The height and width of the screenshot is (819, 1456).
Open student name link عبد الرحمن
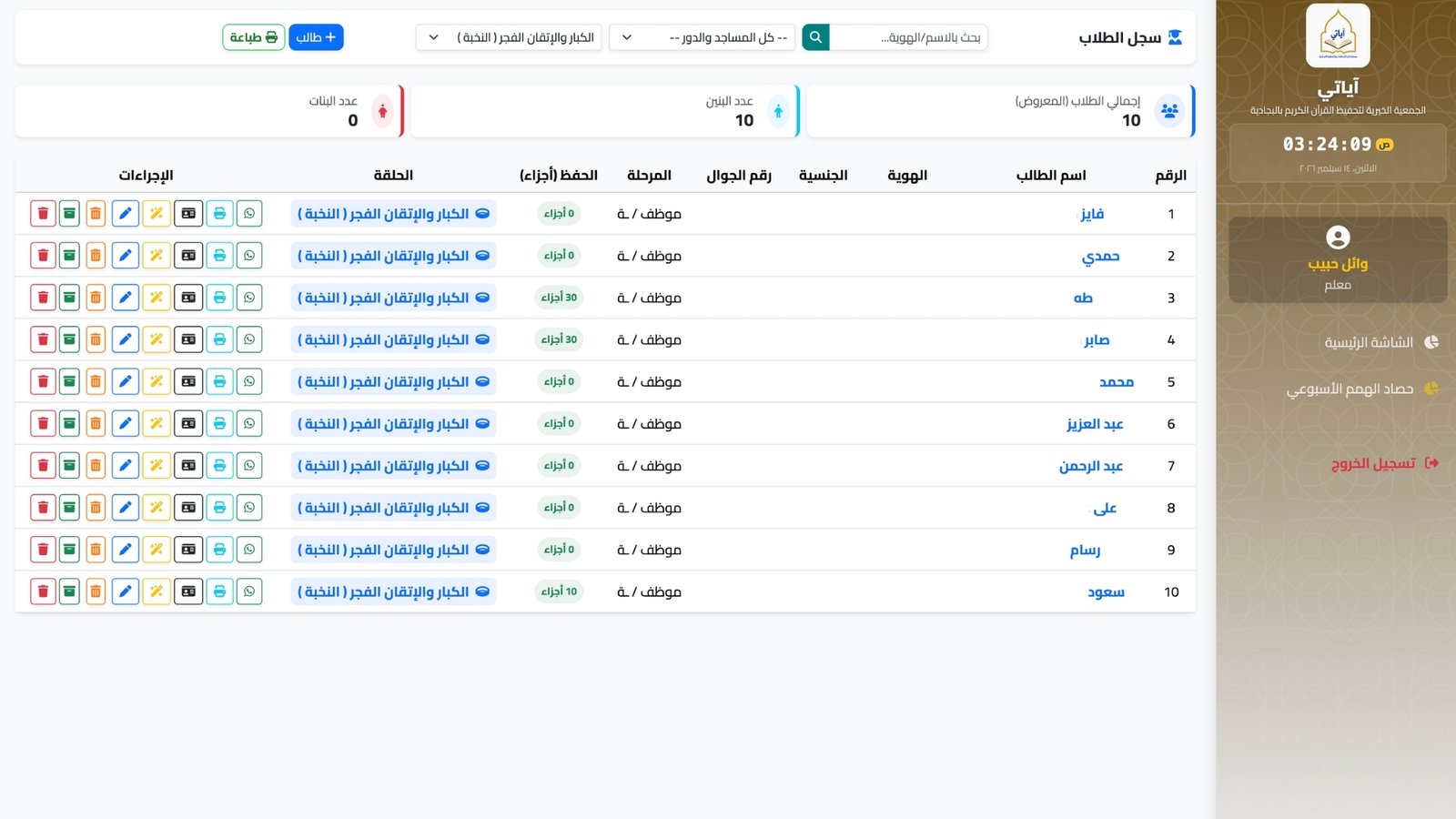tap(1091, 466)
